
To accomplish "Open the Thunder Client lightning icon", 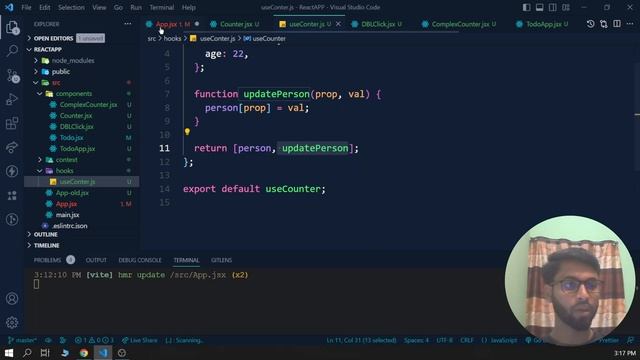I will 12,171.
